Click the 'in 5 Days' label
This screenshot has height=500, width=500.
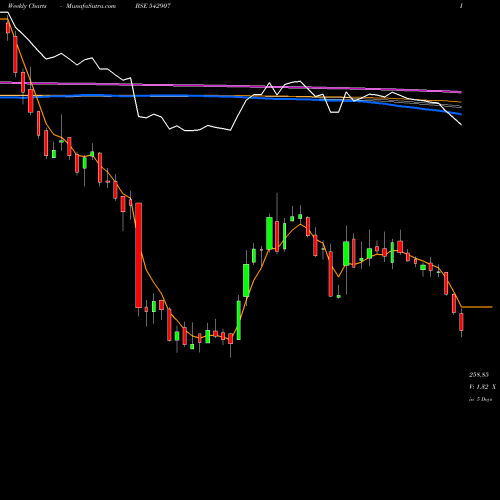[480, 399]
